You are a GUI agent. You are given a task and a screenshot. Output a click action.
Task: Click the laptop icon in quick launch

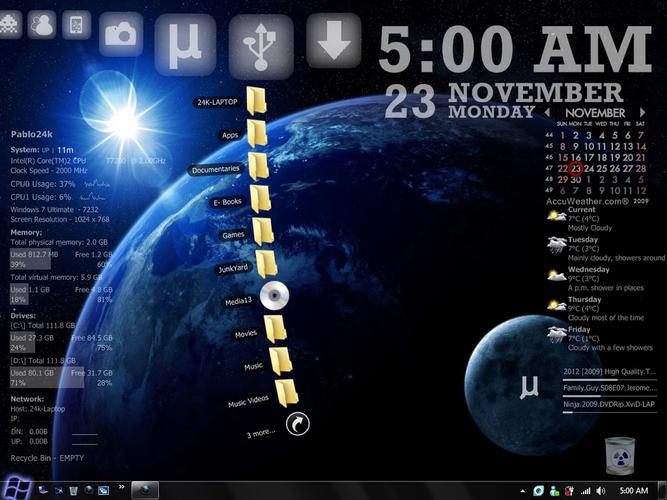tap(43, 491)
